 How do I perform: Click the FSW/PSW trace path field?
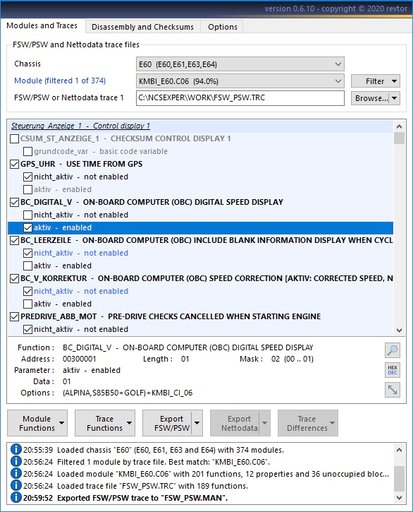point(240,98)
